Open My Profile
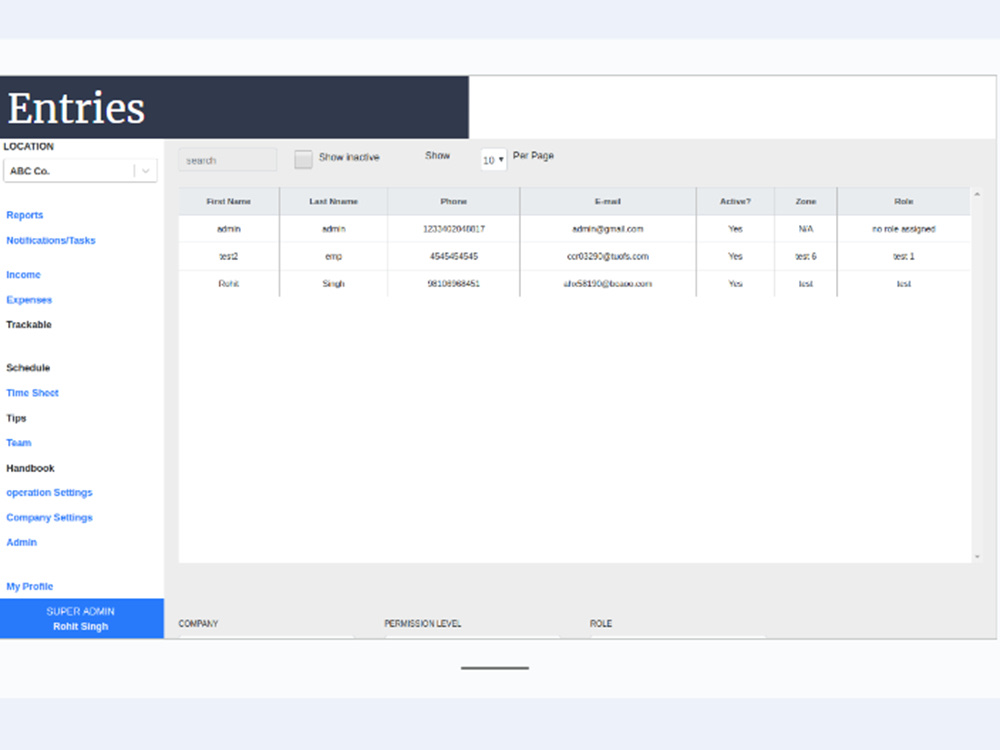Screen dimensions: 1000x750 pos(29,586)
